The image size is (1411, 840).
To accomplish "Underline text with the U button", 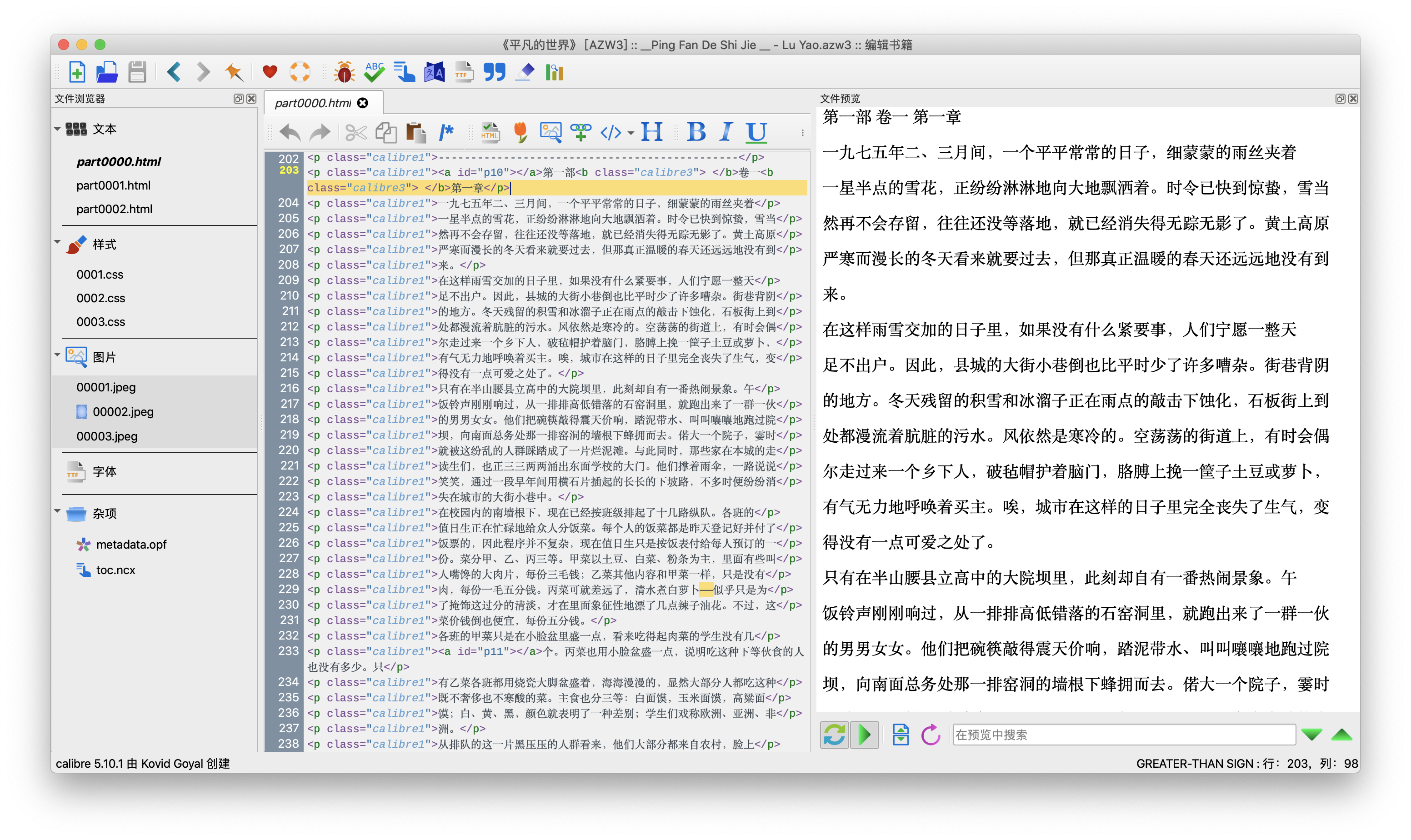I will (x=756, y=132).
